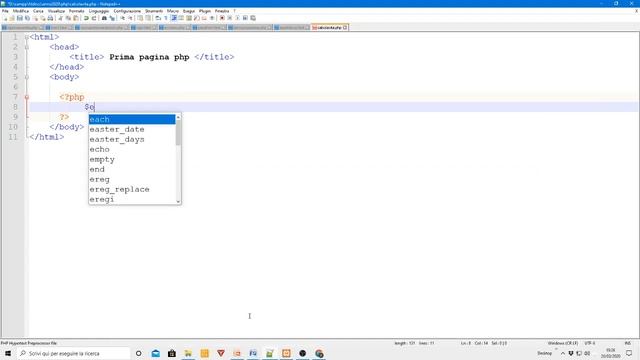Click the Cut toolbar icon
Image resolution: width=640 pixels, height=360 pixels.
[x=60, y=18]
